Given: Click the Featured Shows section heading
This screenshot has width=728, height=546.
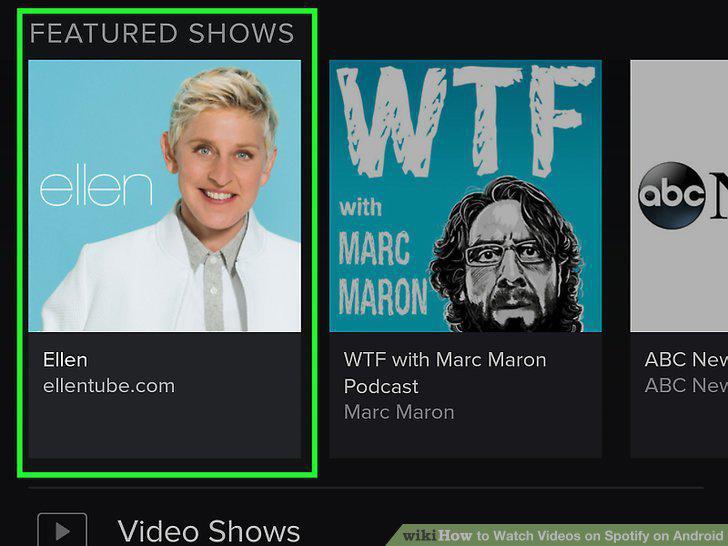Looking at the screenshot, I should [x=162, y=33].
